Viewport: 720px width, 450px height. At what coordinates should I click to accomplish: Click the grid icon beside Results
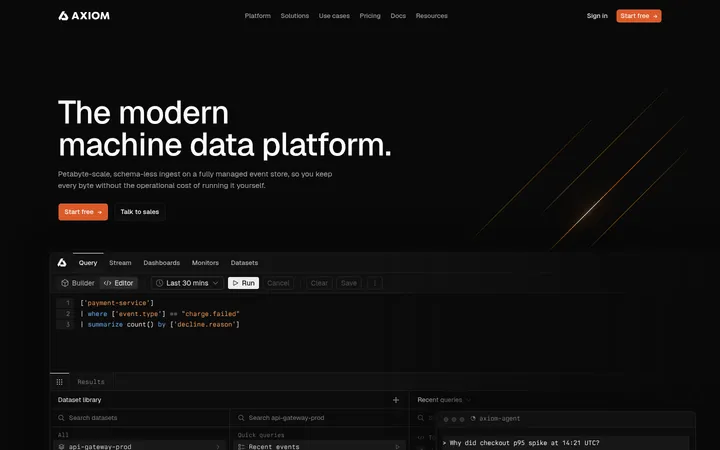[x=59, y=382]
